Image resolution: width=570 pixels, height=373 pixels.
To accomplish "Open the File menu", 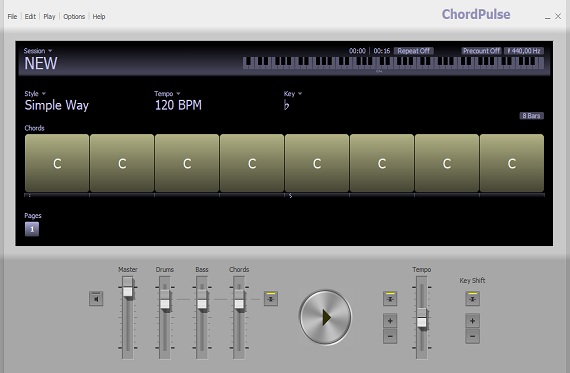I will (12, 16).
